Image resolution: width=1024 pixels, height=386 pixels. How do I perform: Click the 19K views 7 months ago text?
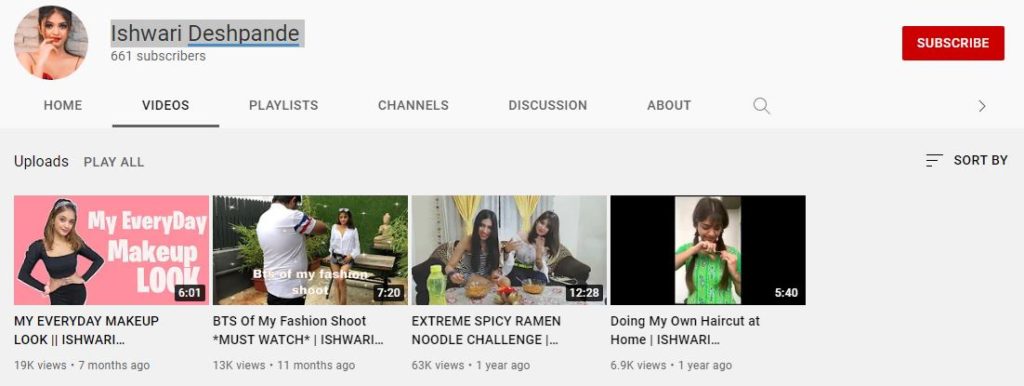click(82, 365)
